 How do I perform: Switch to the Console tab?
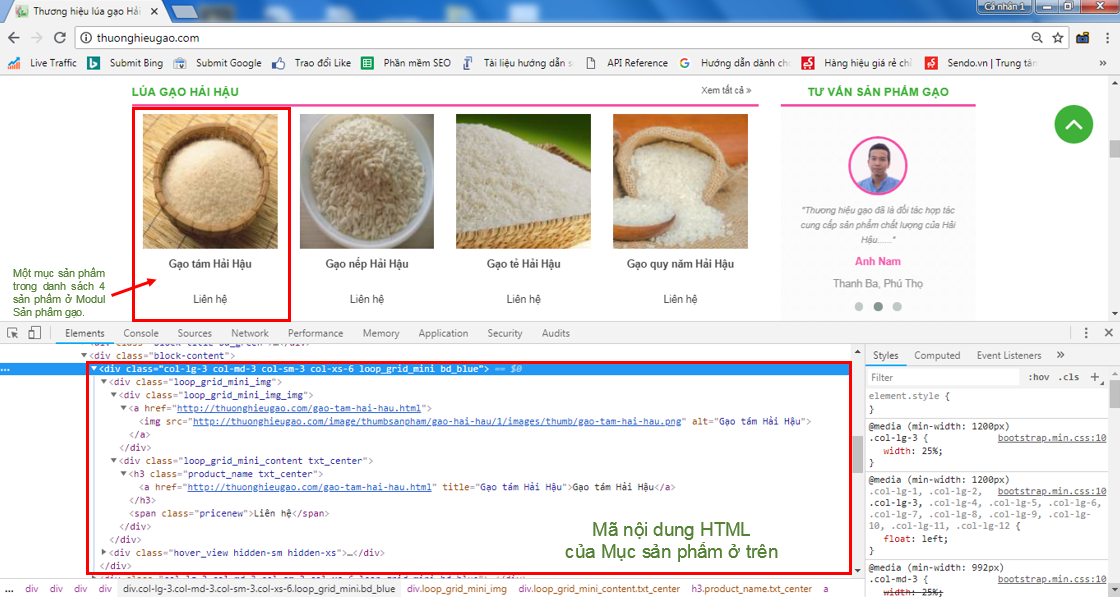(141, 333)
